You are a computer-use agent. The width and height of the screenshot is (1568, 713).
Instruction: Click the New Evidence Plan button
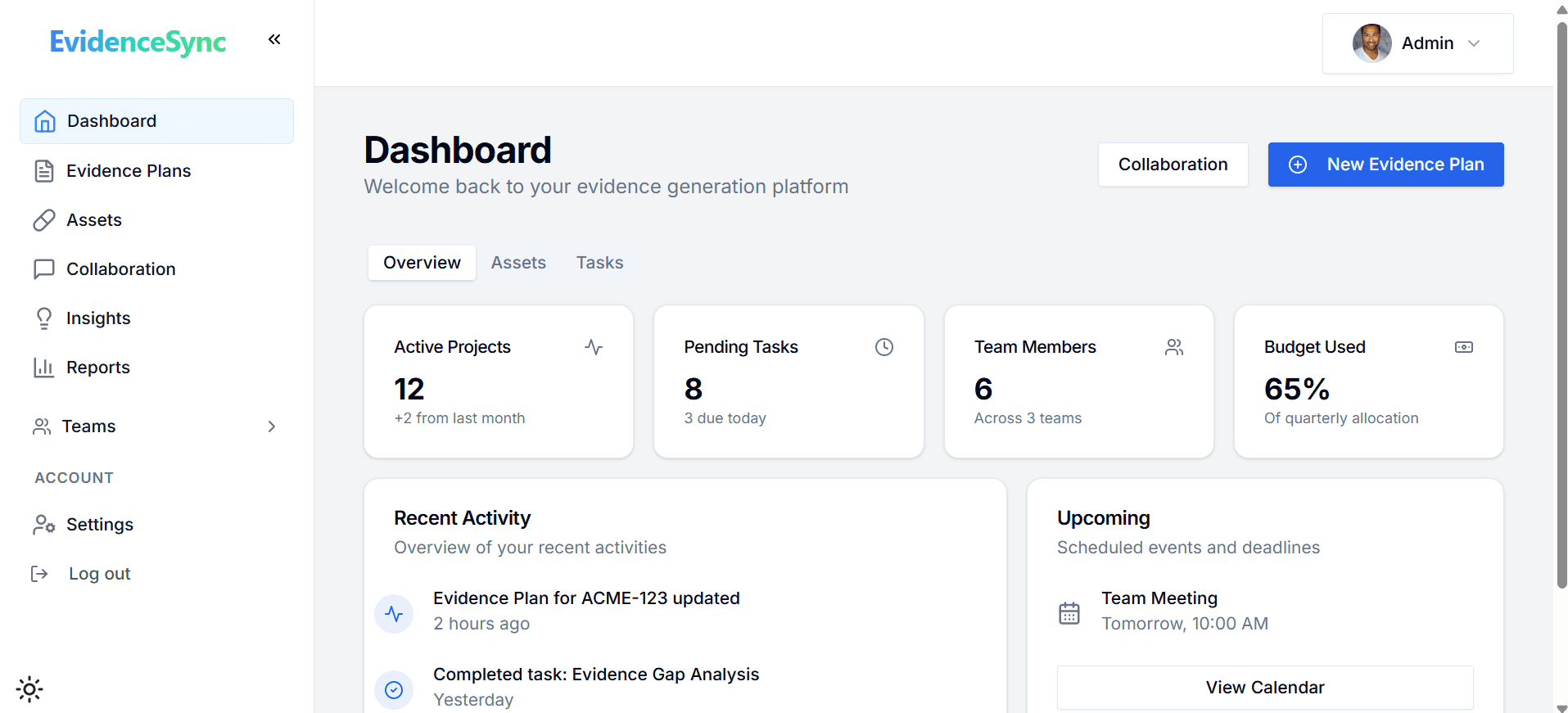tap(1385, 165)
